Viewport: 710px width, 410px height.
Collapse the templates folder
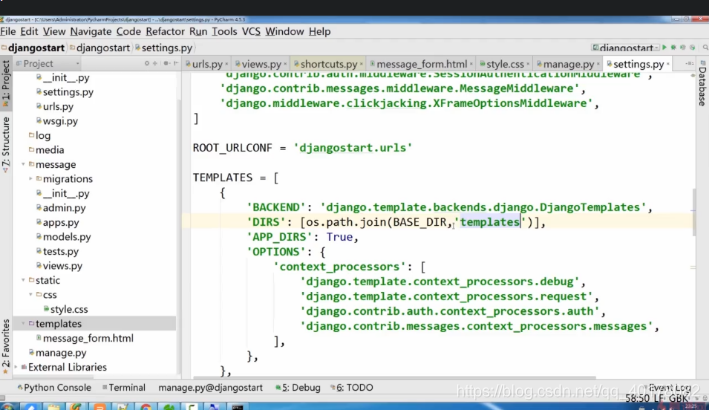pos(23,324)
